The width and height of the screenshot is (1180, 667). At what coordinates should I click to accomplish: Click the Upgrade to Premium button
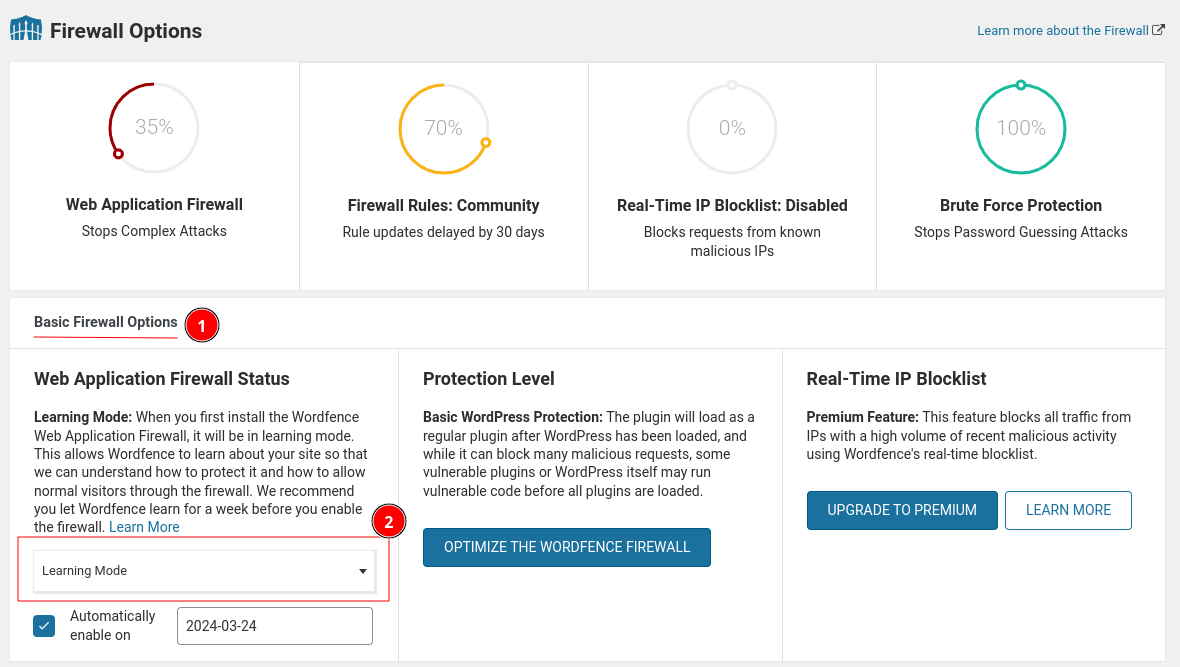tap(901, 510)
